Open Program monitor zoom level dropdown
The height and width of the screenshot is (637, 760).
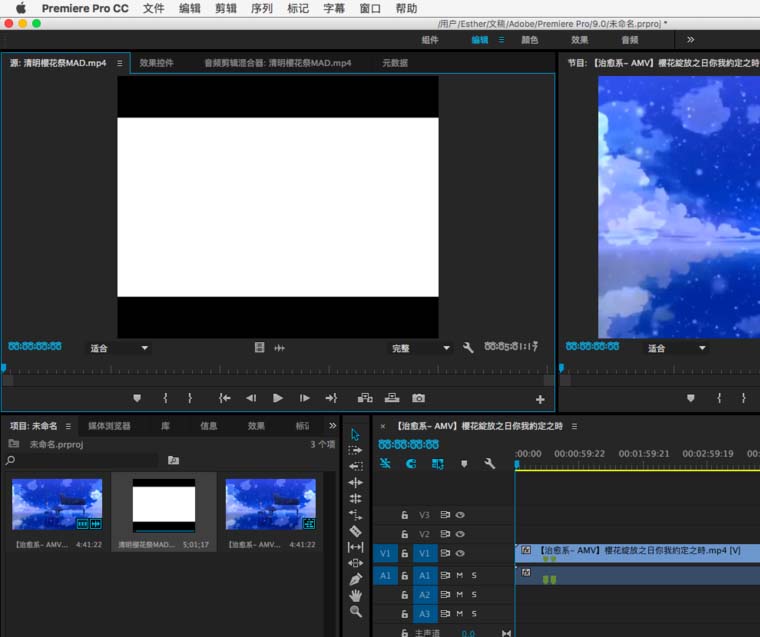tap(676, 348)
